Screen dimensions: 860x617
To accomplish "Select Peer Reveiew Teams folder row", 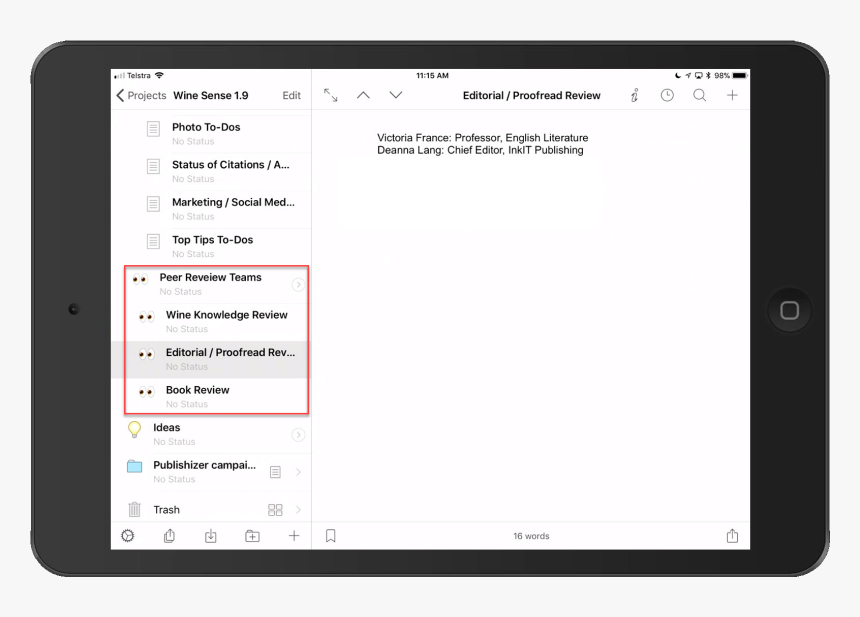I will (211, 284).
